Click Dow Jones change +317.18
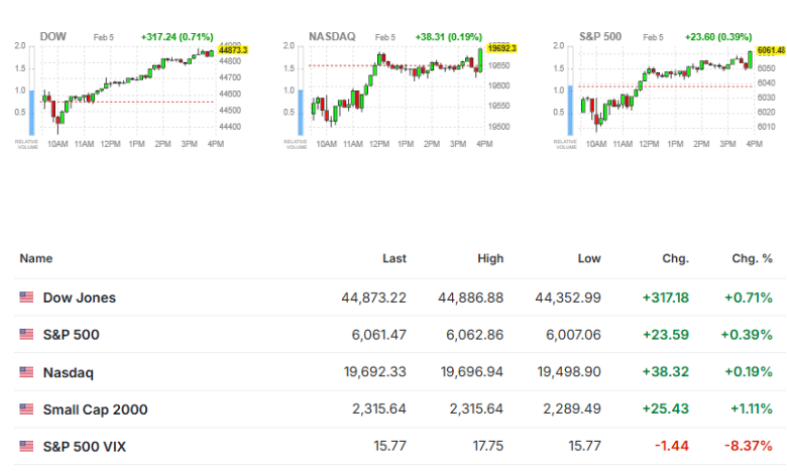The image size is (787, 472). tap(666, 298)
